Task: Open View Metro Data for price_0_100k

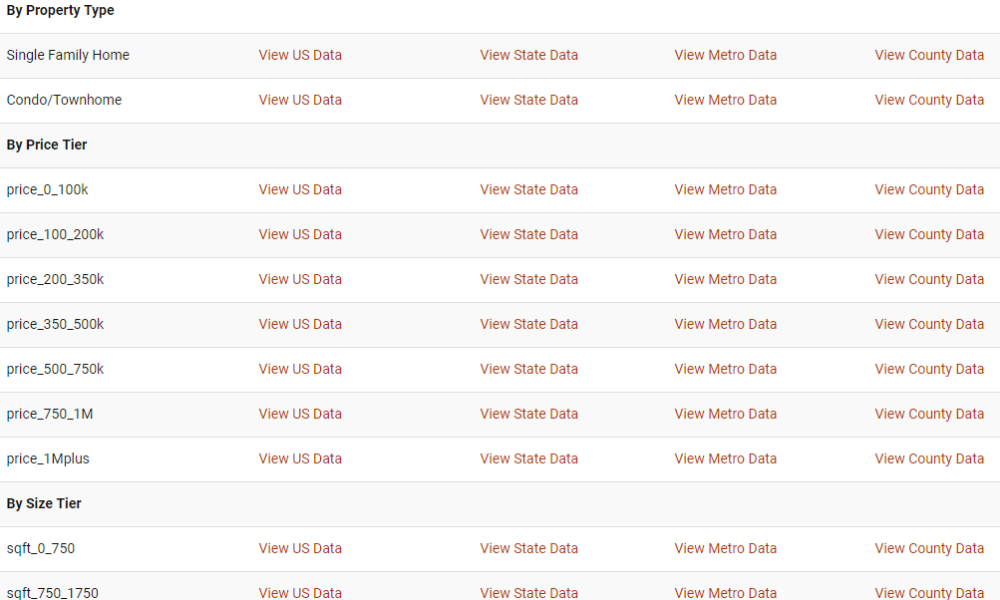Action: point(725,189)
